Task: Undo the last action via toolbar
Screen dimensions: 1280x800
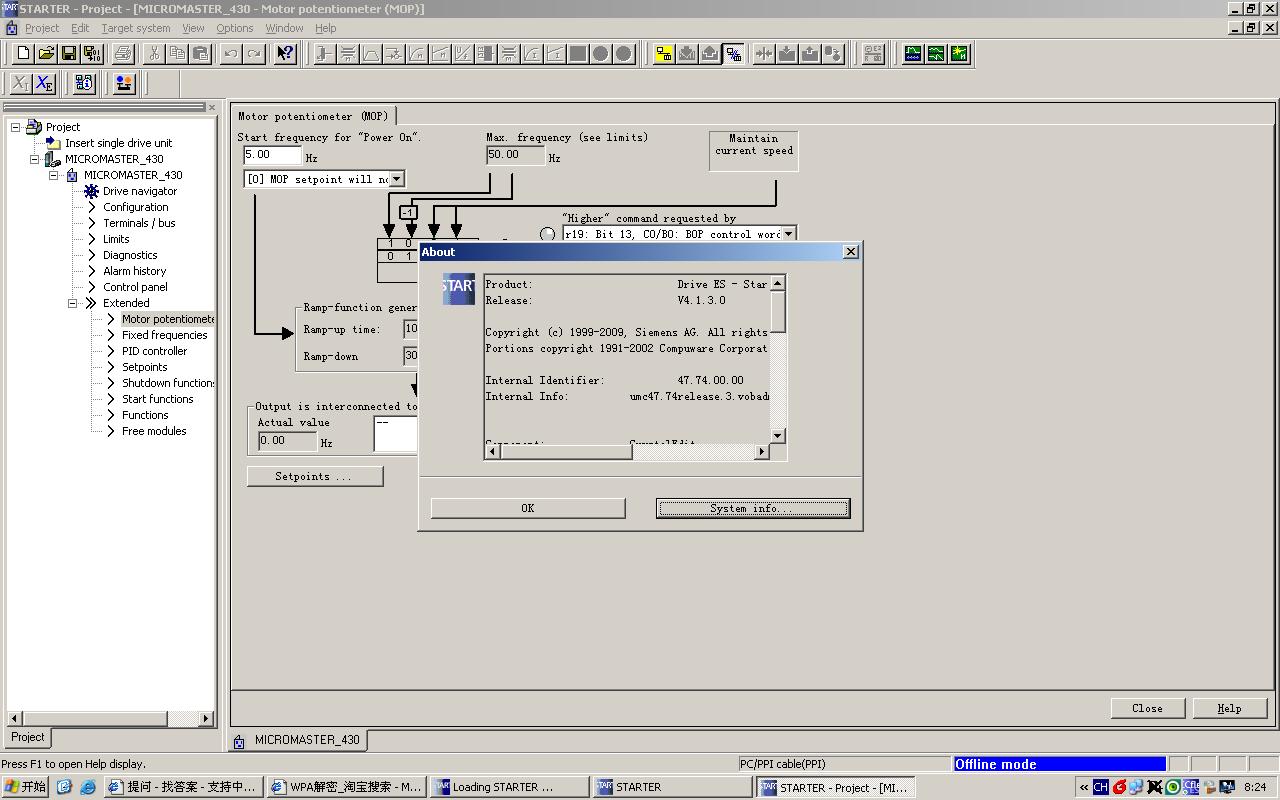Action: tap(232, 54)
